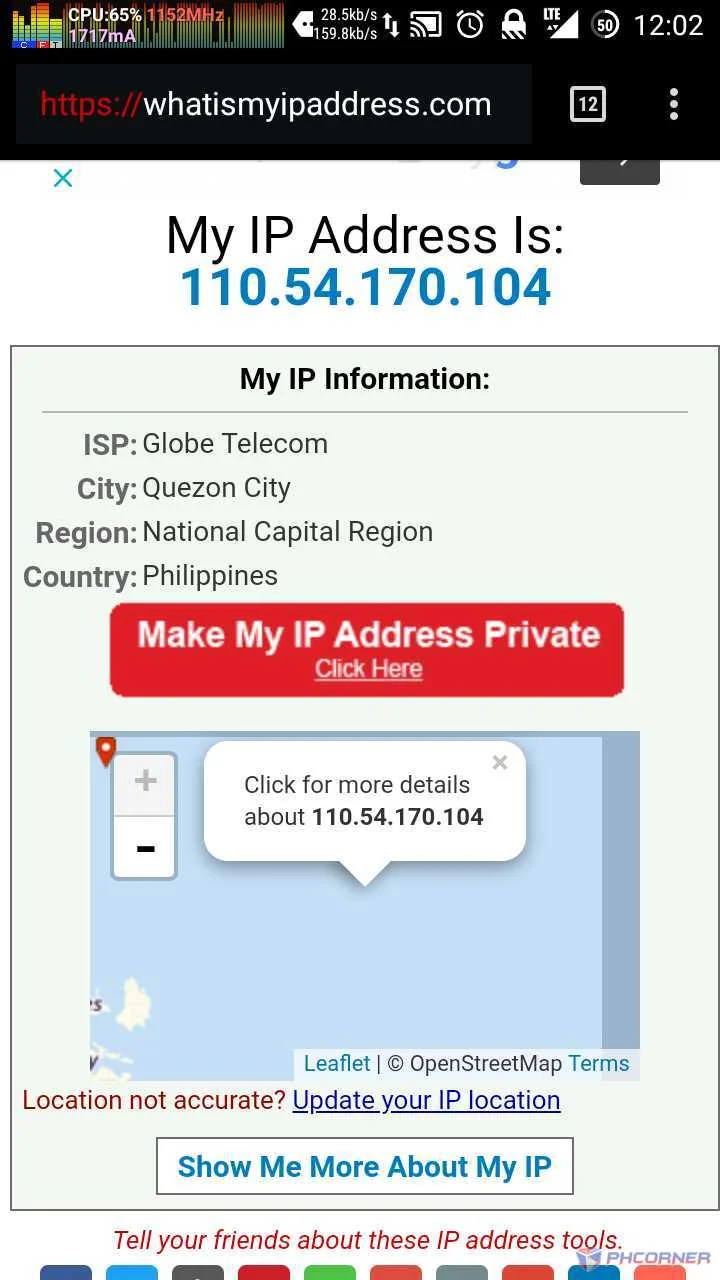720x1280 pixels.
Task: Dismiss the map popup with its × icon
Action: tap(500, 762)
